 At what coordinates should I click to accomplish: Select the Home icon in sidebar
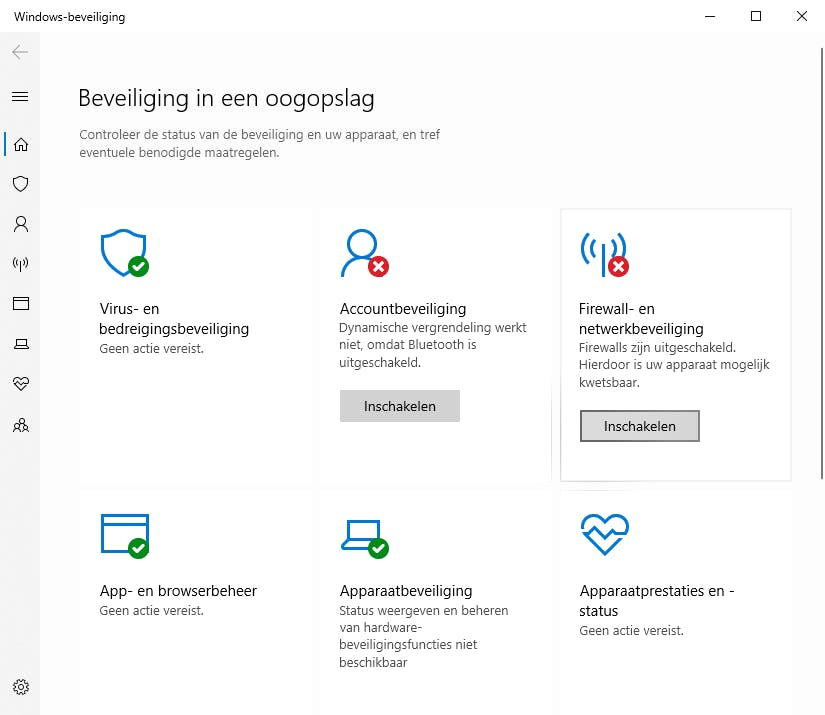[21, 144]
